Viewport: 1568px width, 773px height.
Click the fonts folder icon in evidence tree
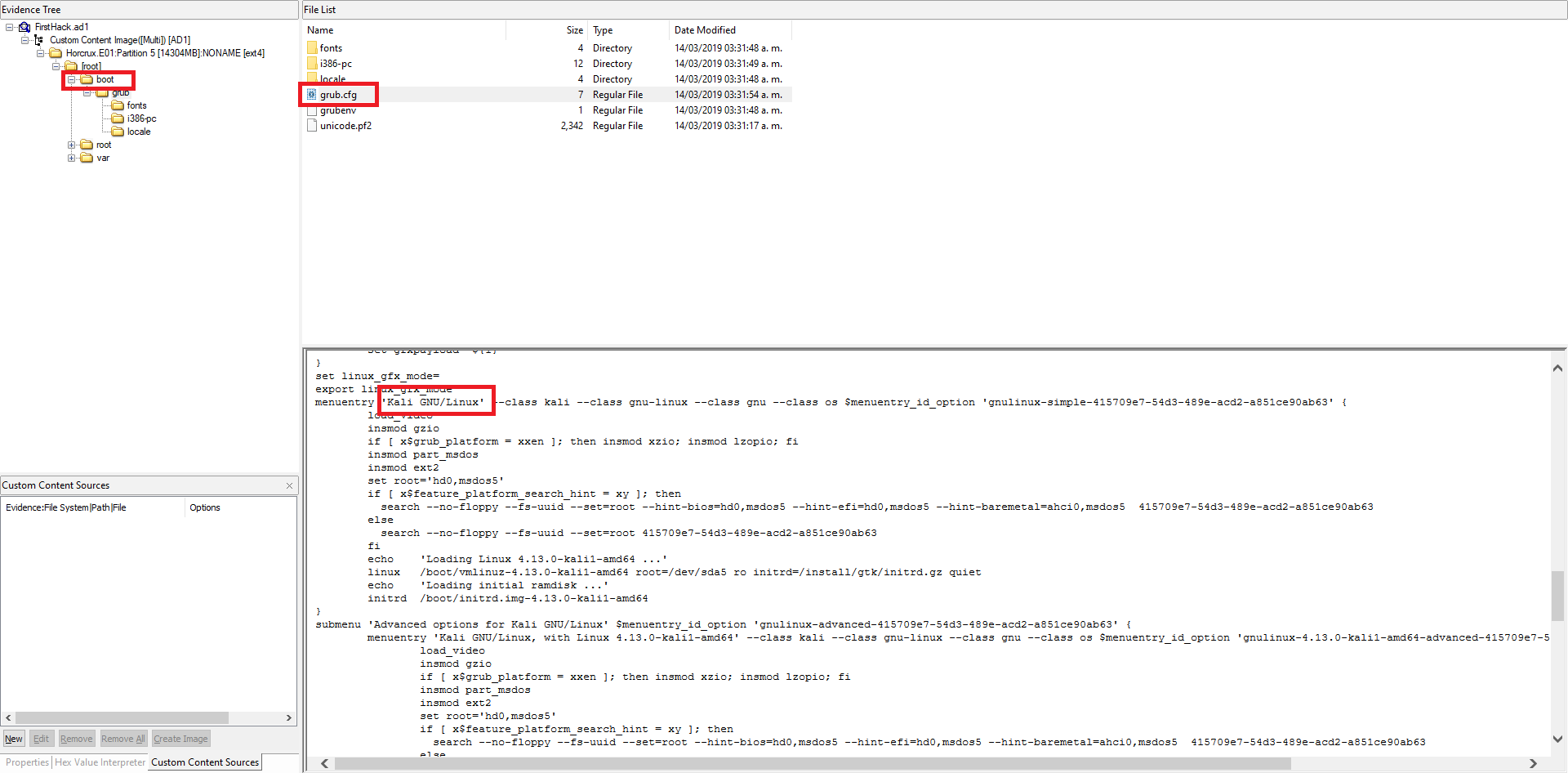(118, 105)
